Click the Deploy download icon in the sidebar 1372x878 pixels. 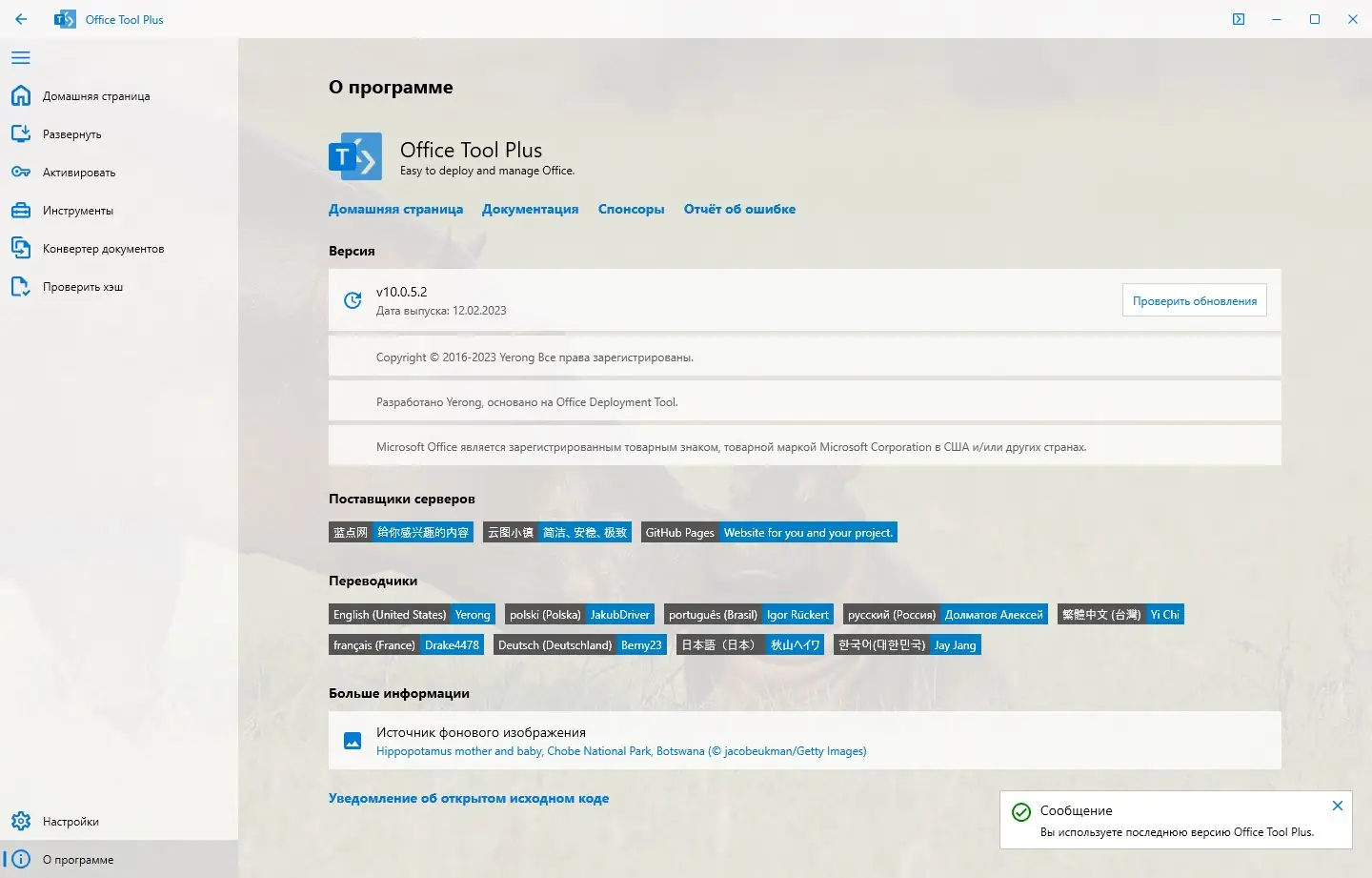click(21, 133)
